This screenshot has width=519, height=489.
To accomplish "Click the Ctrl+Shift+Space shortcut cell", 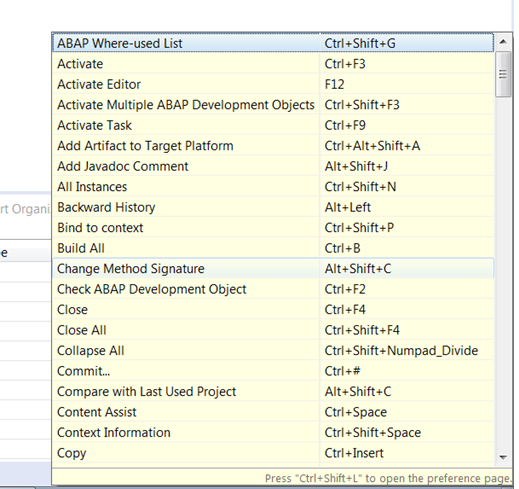I will (x=407, y=433).
